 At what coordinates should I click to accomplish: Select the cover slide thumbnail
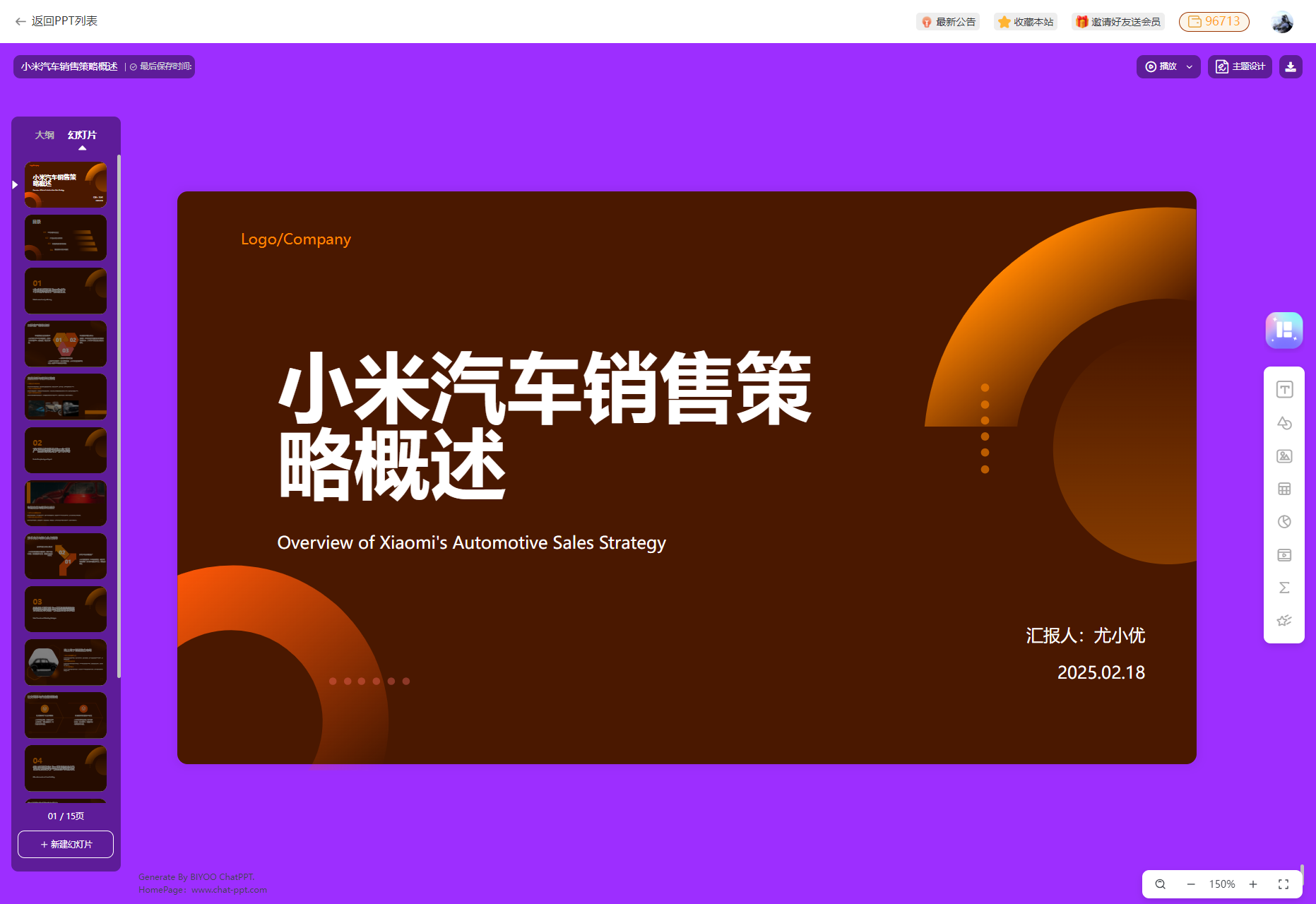(66, 184)
